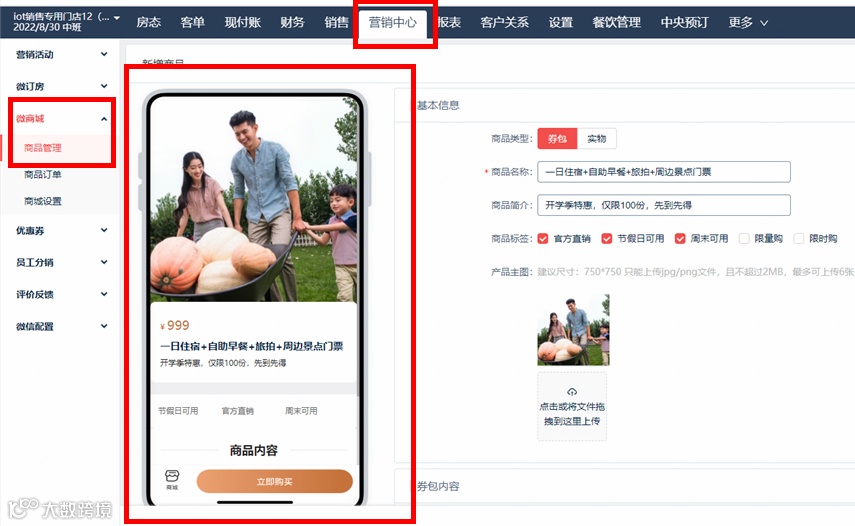This screenshot has height=526, width=855.
Task: Expand 微信配置 sidebar section chevron
Action: [104, 326]
